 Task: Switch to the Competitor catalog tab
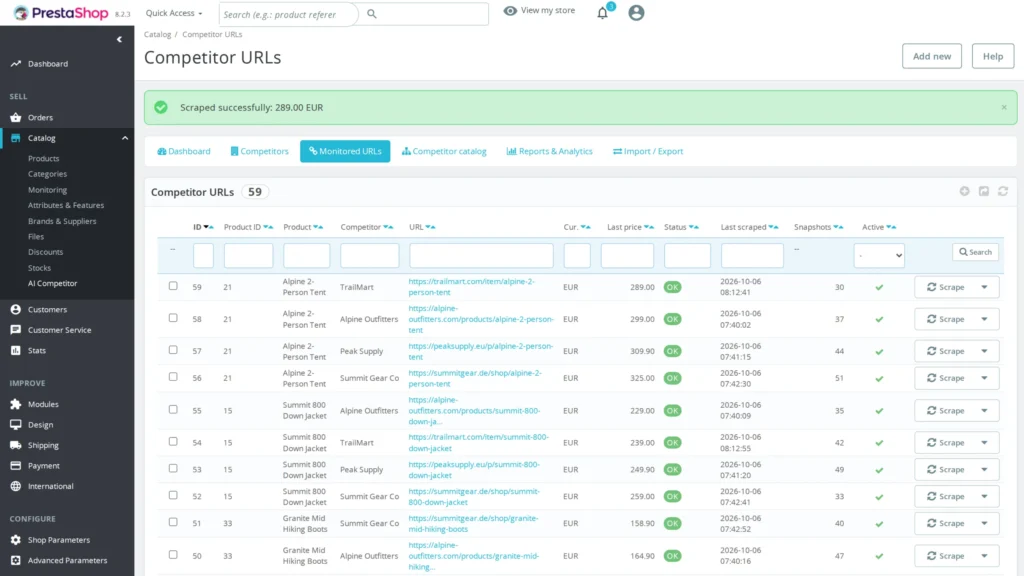pyautogui.click(x=444, y=151)
